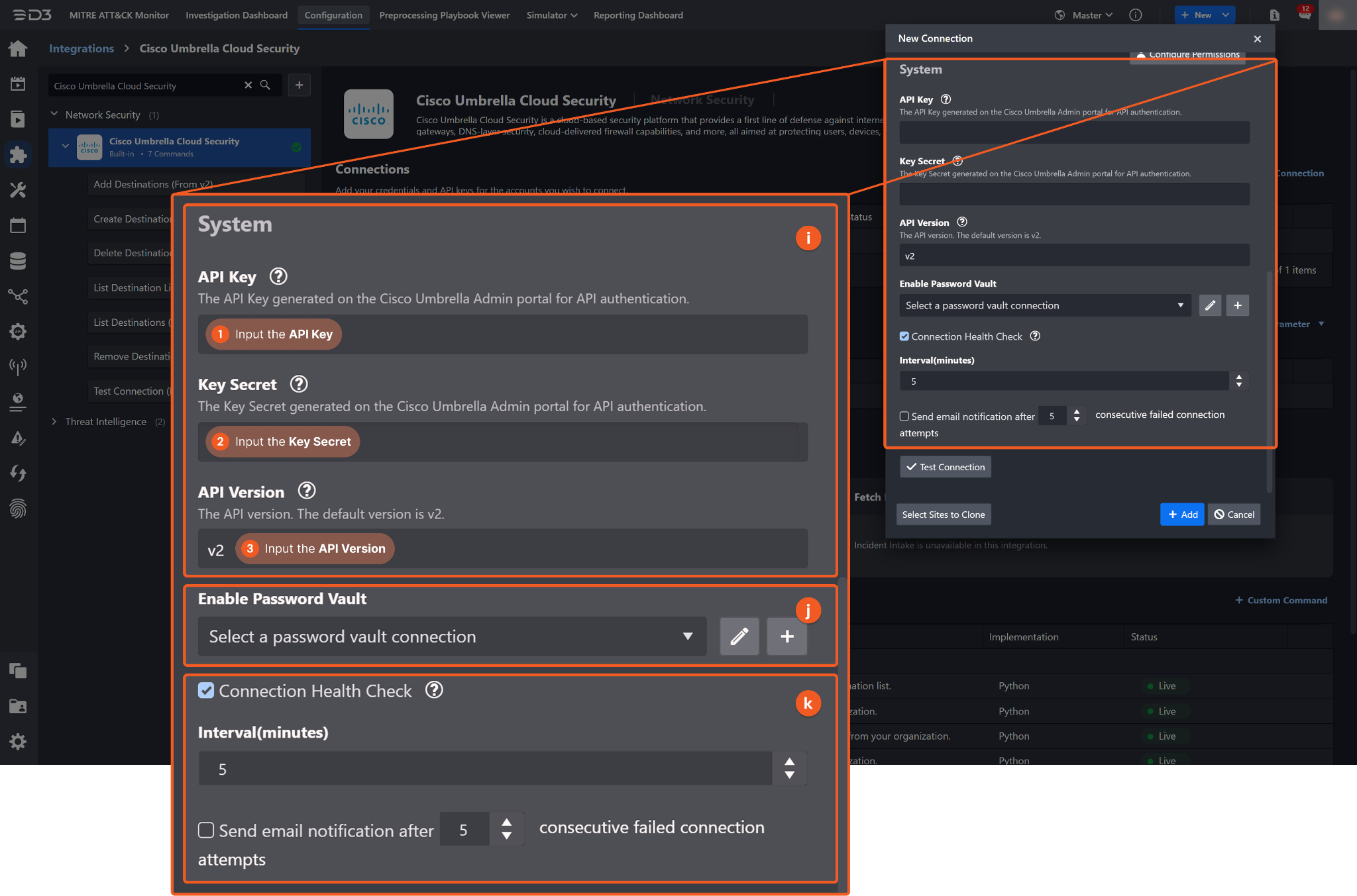Uncheck the Connection Health Check checkbox
The height and width of the screenshot is (896, 1357).
pos(904,336)
